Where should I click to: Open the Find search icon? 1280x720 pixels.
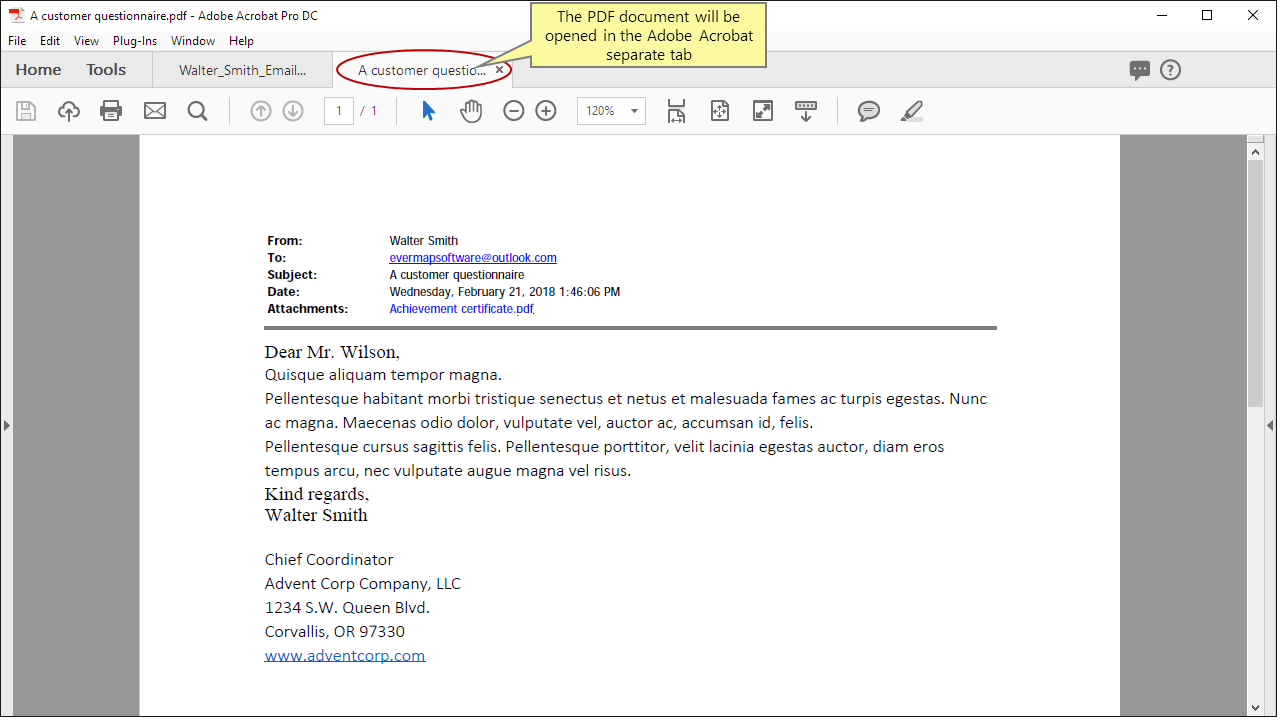click(197, 110)
